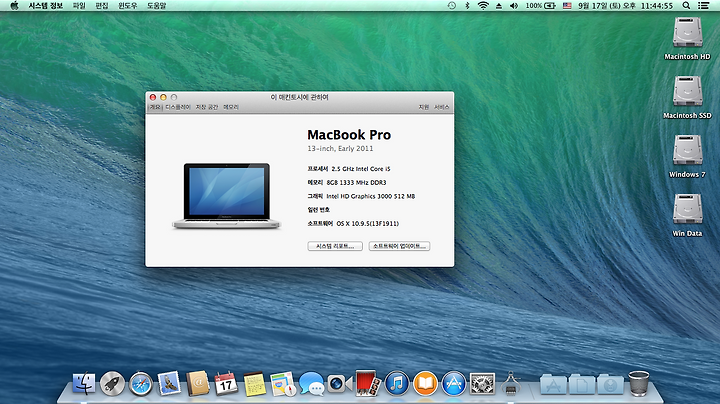Open Calendar icon showing 17
This screenshot has height=404, width=720.
[x=226, y=384]
